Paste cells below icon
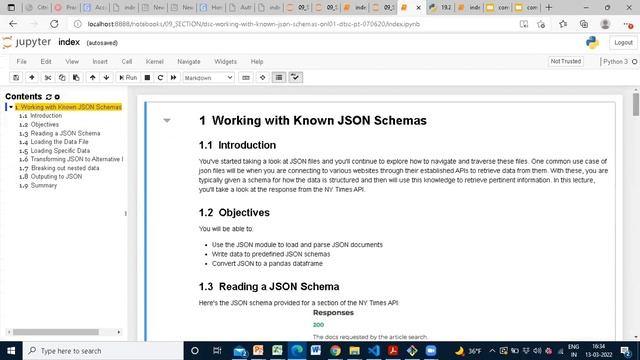Viewport: 640px width, 360px height. (x=76, y=78)
